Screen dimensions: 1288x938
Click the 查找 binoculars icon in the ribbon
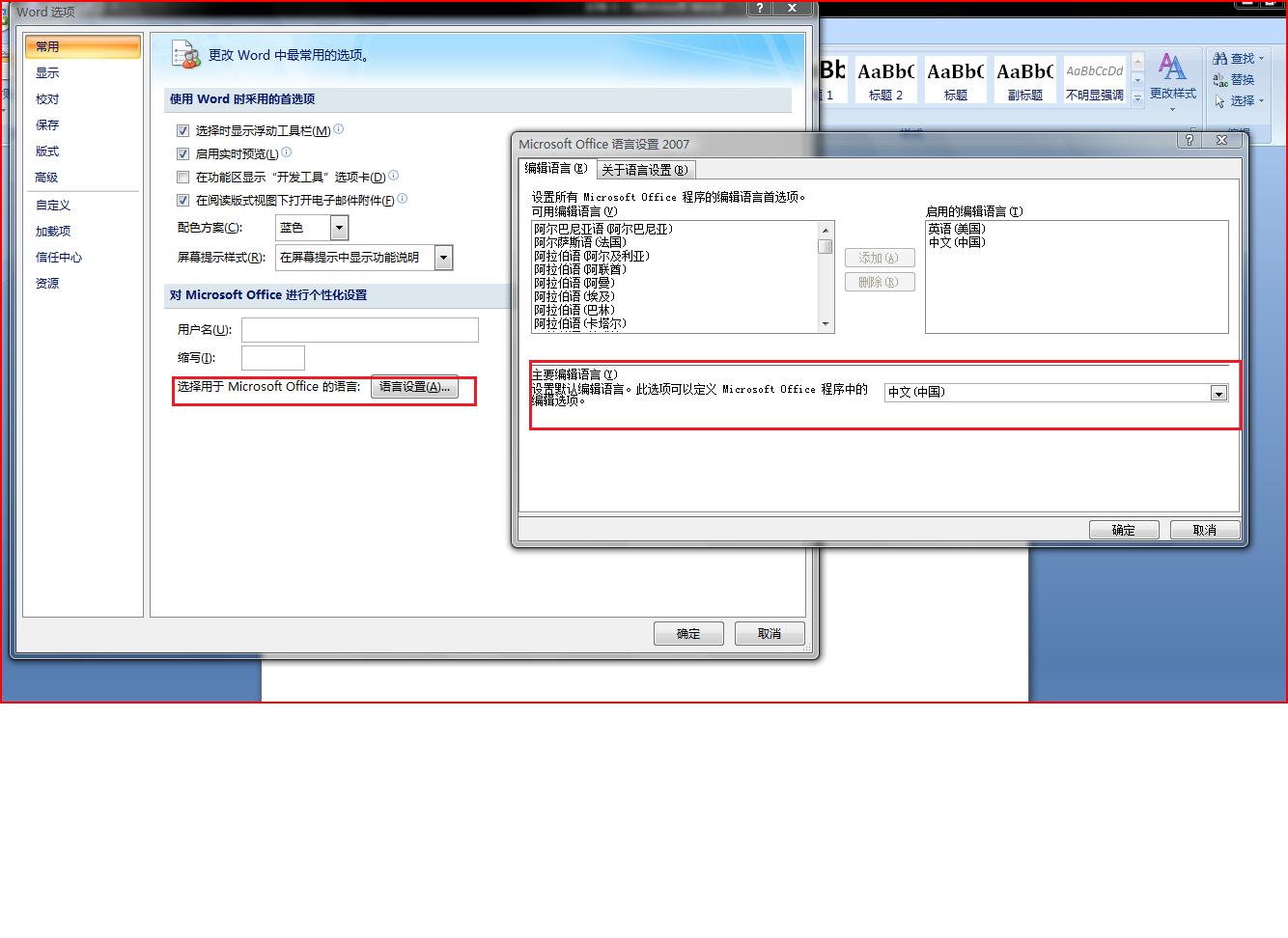(1220, 59)
